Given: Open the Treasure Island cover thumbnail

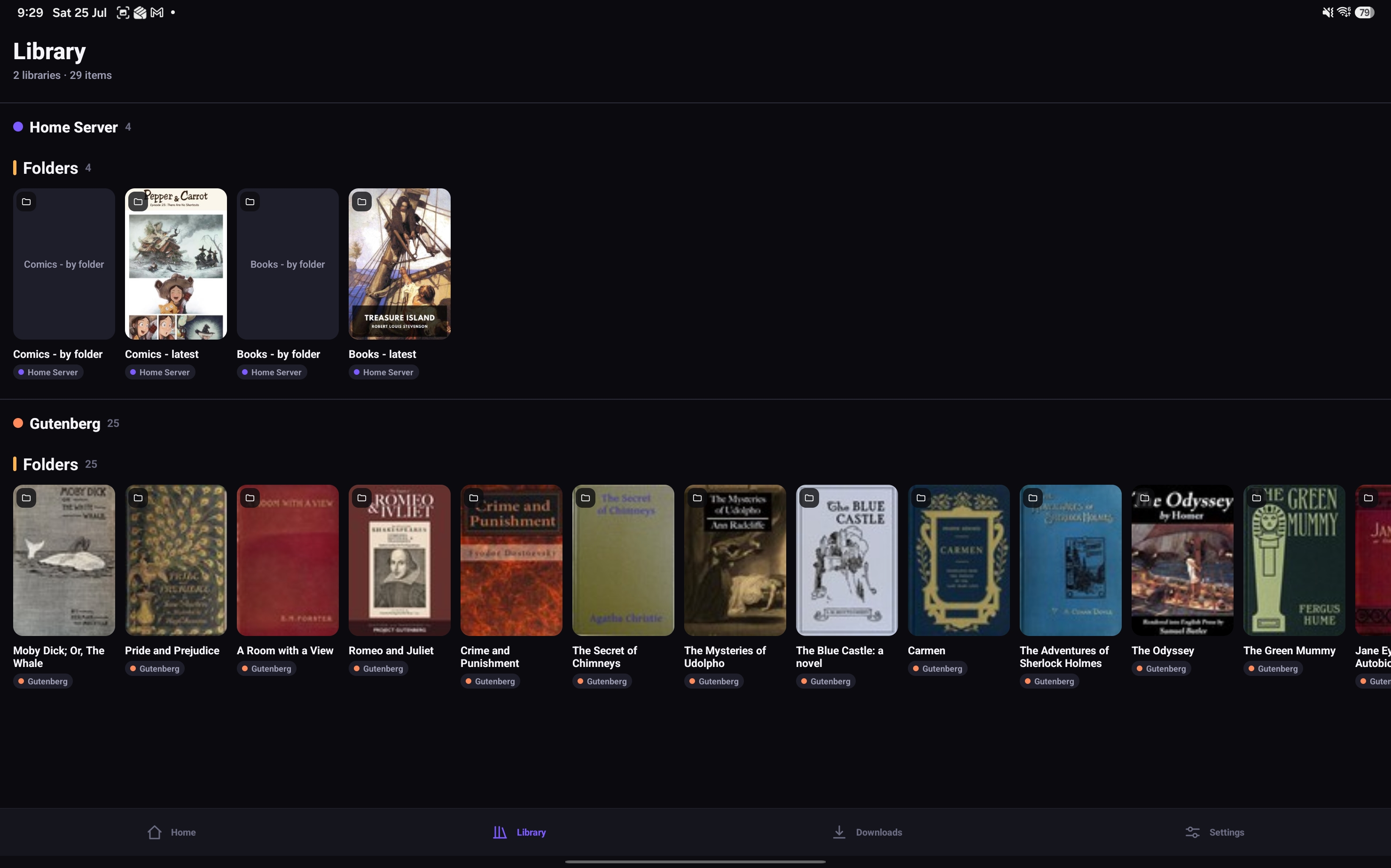Looking at the screenshot, I should pyautogui.click(x=399, y=263).
